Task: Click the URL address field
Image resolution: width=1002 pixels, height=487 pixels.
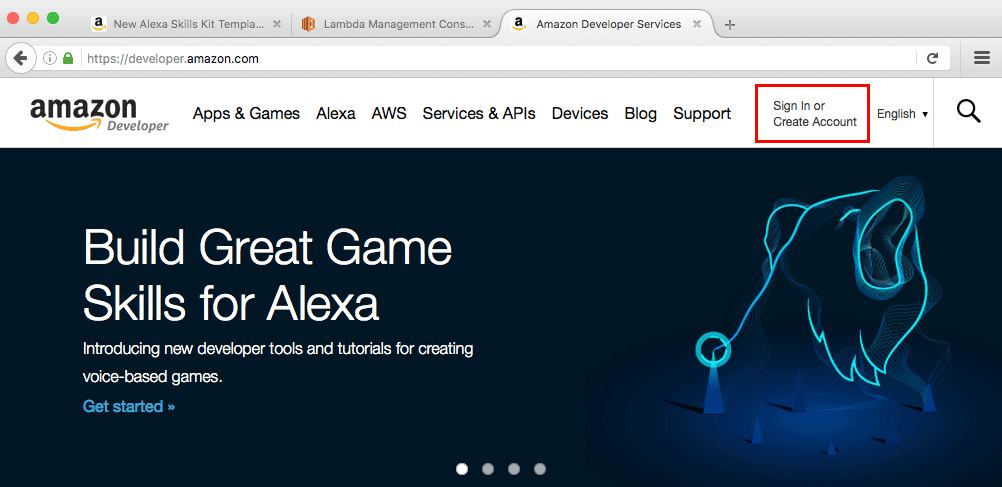Action: click(x=500, y=58)
